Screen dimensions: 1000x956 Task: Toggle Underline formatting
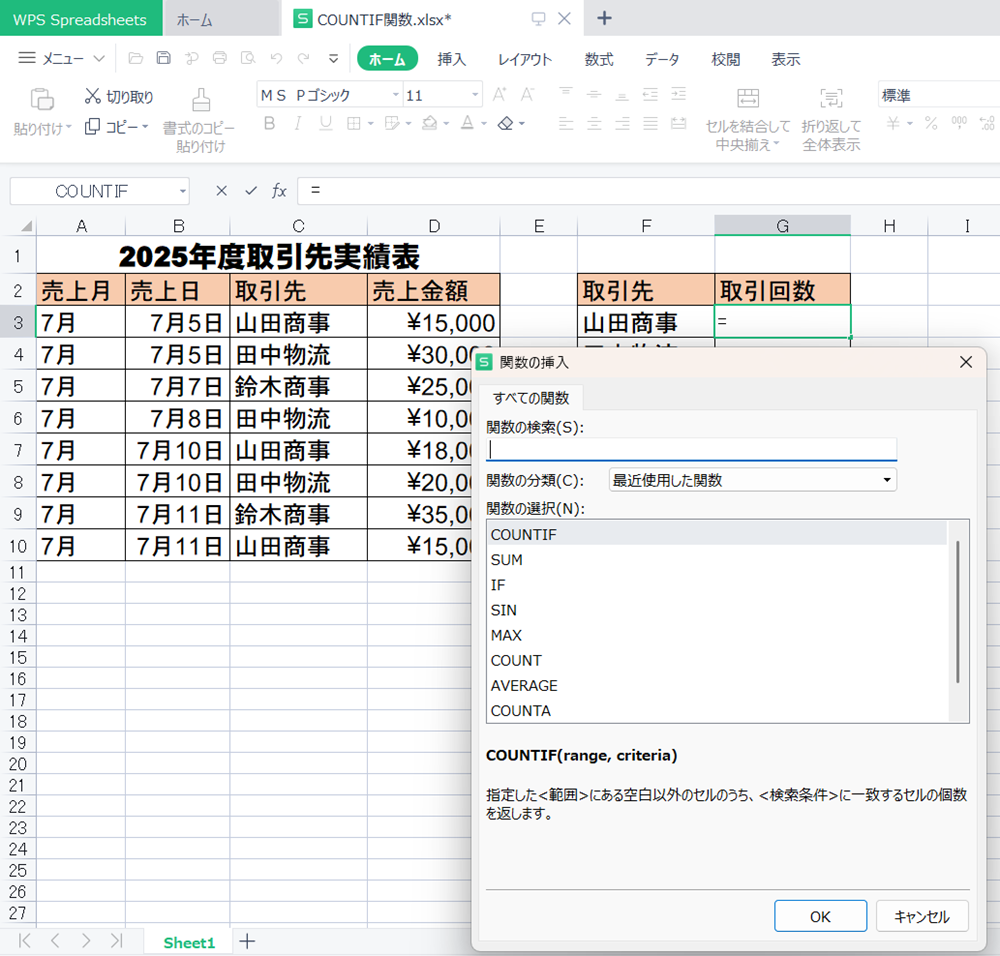click(325, 123)
